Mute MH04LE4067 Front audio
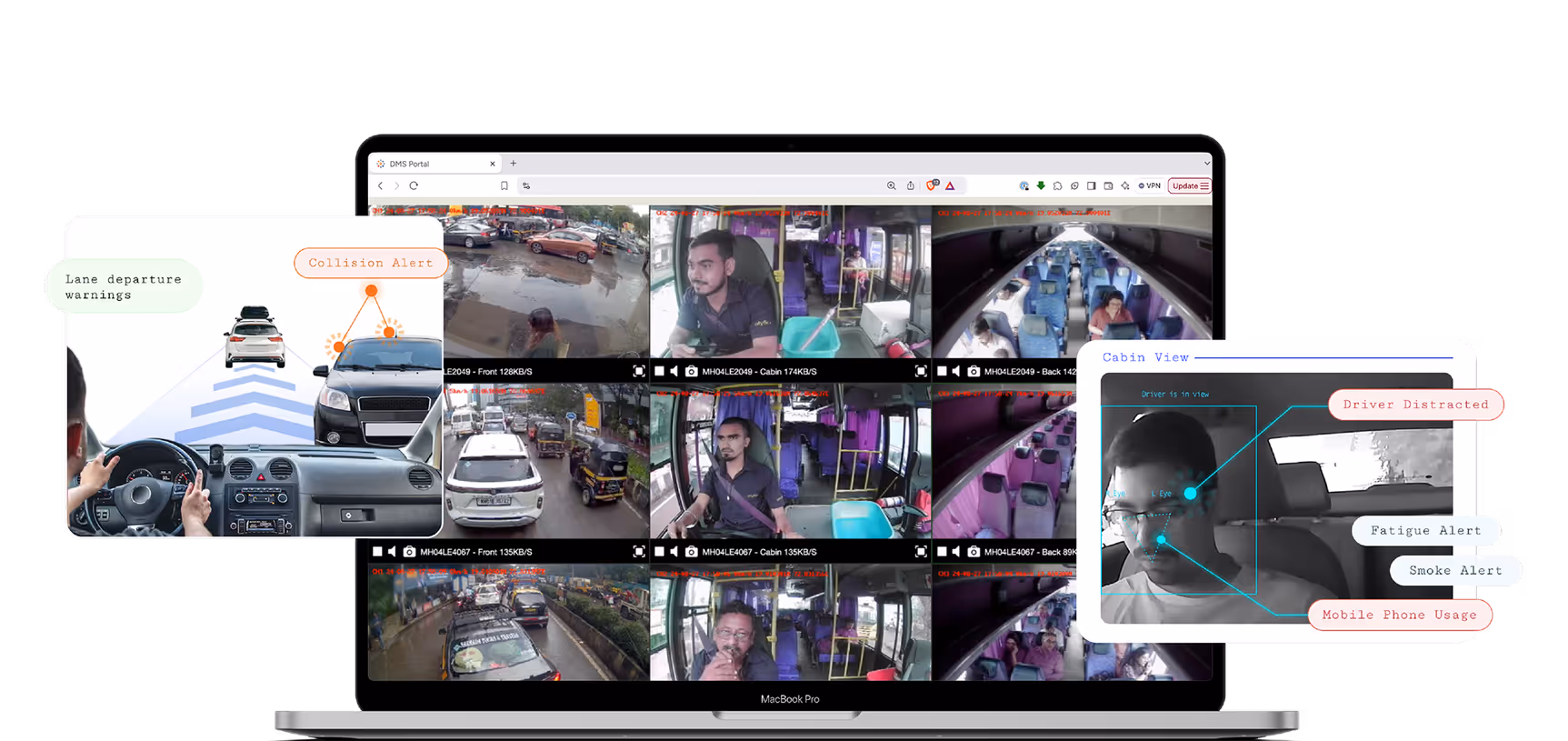The width and height of the screenshot is (1568, 741). point(393,551)
